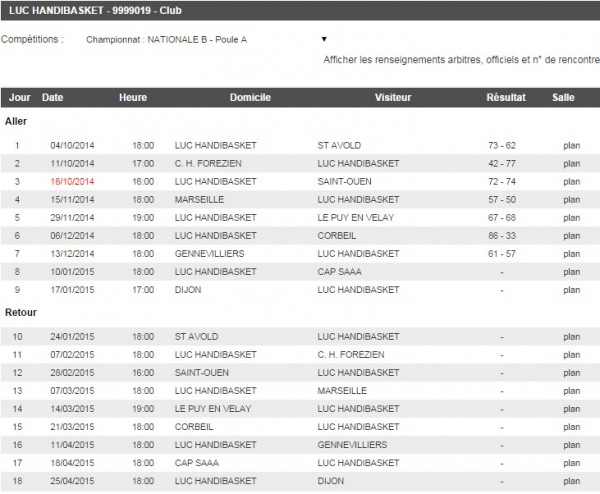Screen dimensions: 600x494
Task: Open plan link for CAP SAAA match 10/01/2015
Action: (571, 272)
